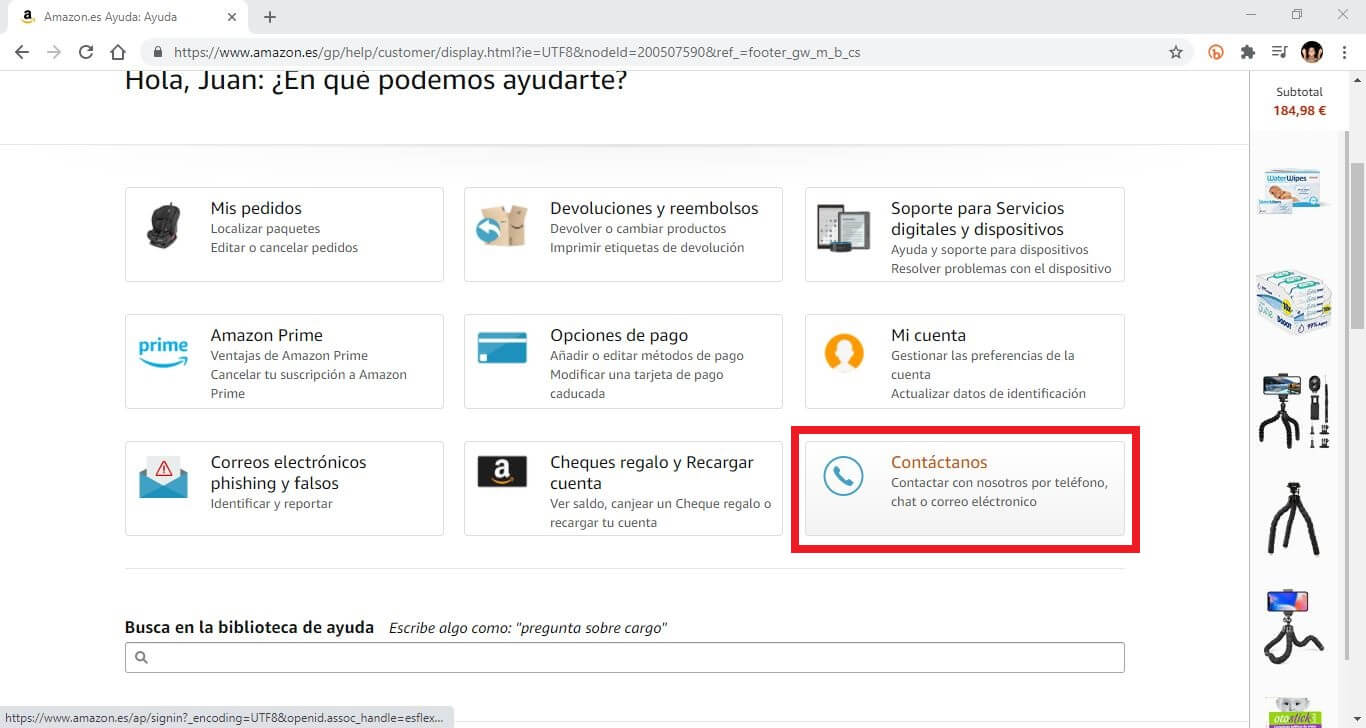
Task: Open the orange extension icon in toolbar
Action: point(1217,52)
